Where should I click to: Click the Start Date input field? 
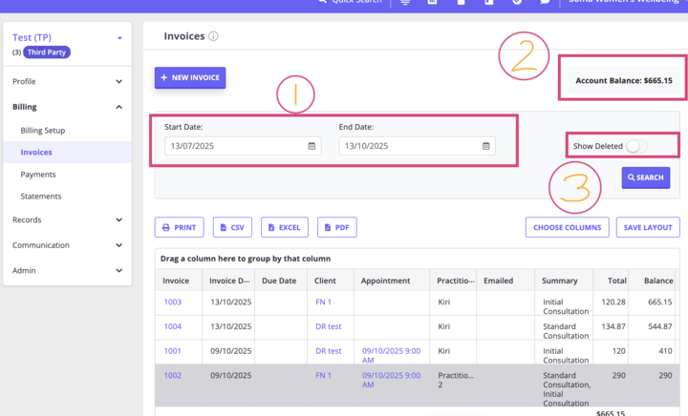pyautogui.click(x=235, y=146)
